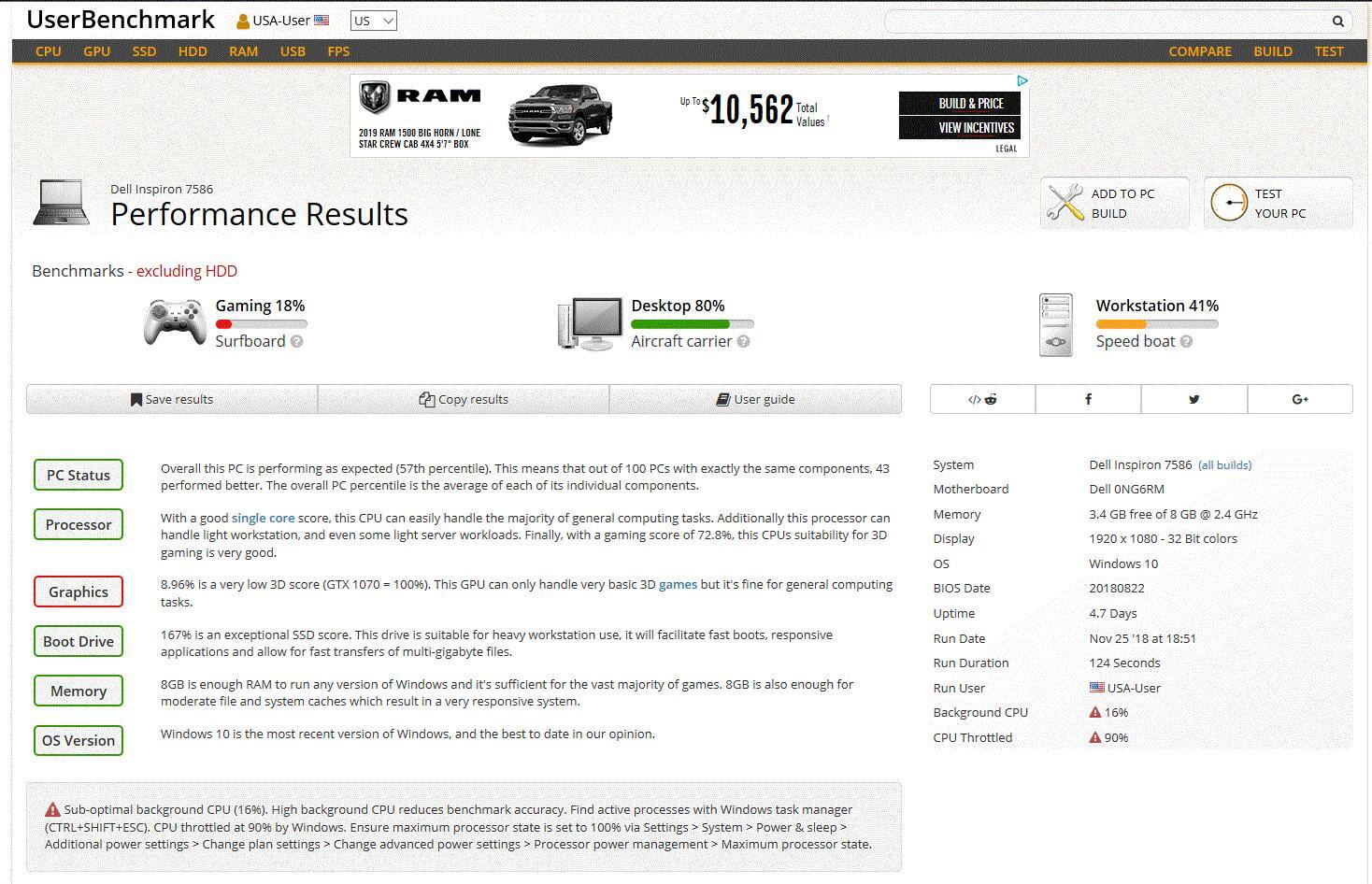
Task: Open the US country selector dropdown
Action: [372, 20]
